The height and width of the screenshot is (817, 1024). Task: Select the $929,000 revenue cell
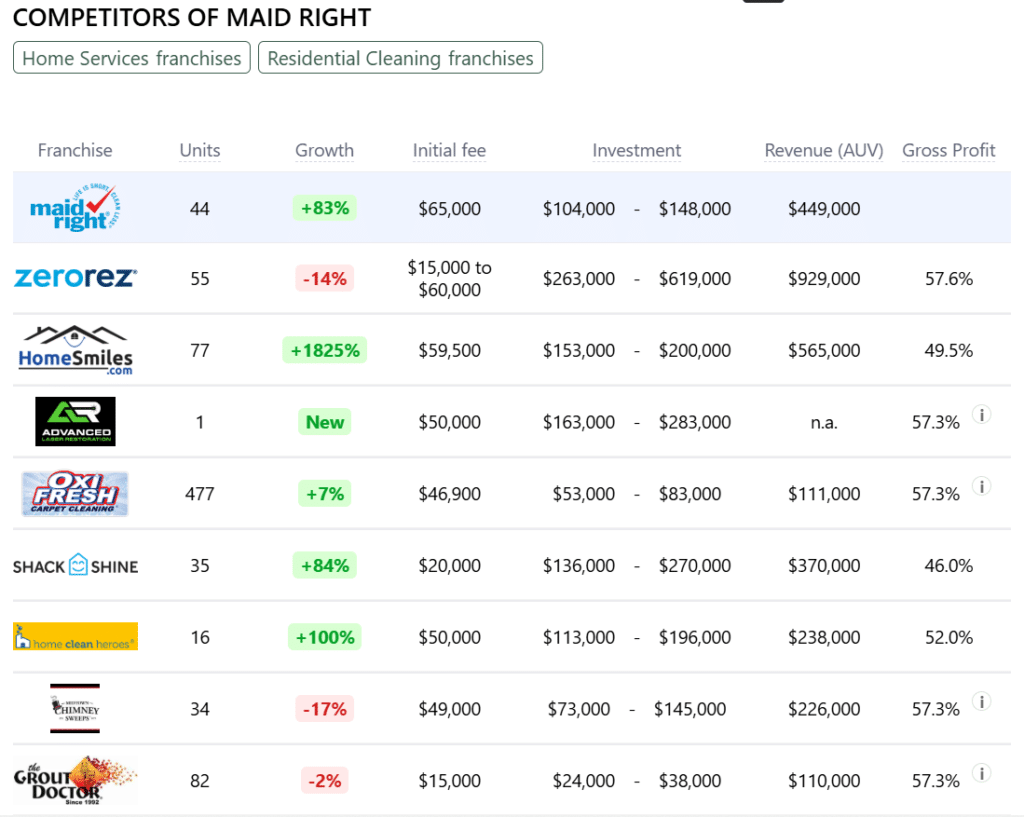[824, 279]
